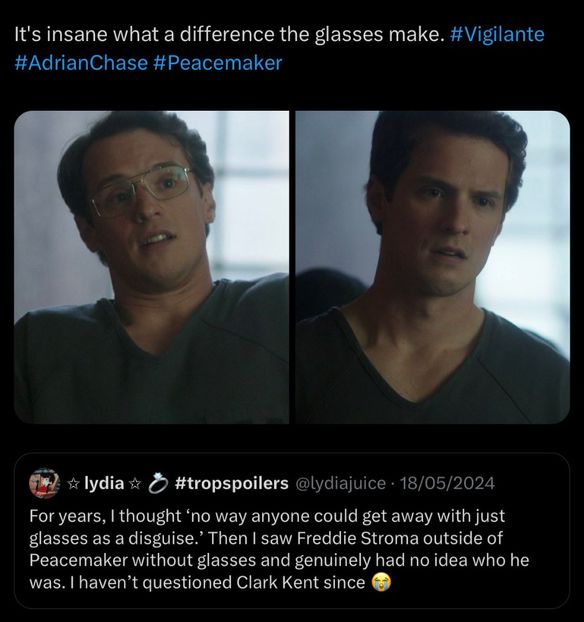584x622 pixels.
Task: Click the ring emoji beside lydia
Action: [157, 483]
